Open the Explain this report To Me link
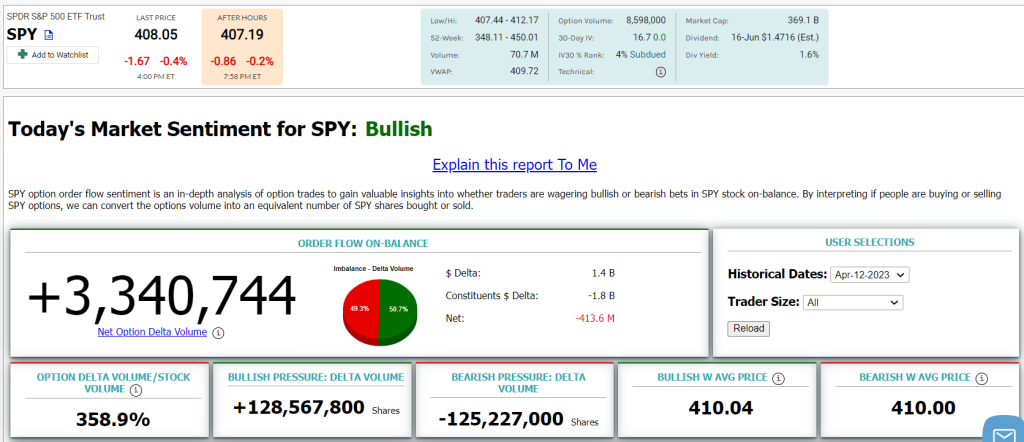1024x442 pixels. [515, 165]
